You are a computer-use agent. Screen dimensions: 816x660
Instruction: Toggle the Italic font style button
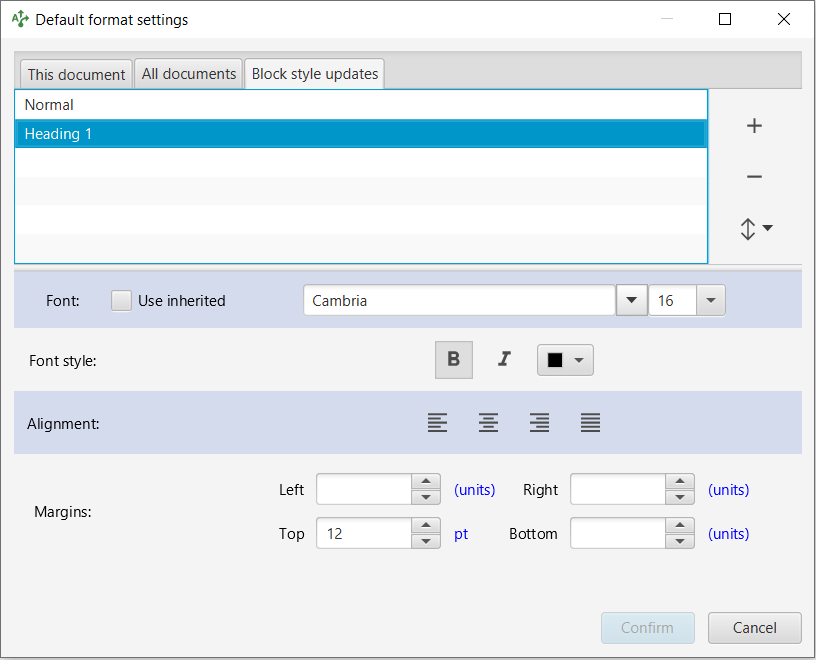(504, 359)
